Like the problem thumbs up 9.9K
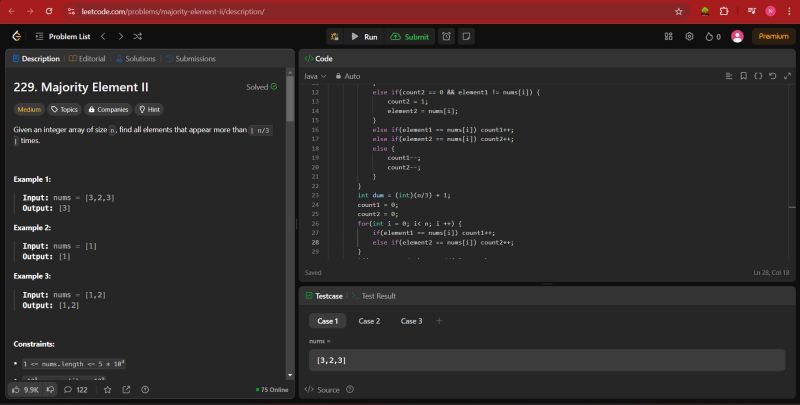The height and width of the screenshot is (405, 800). [x=25, y=390]
